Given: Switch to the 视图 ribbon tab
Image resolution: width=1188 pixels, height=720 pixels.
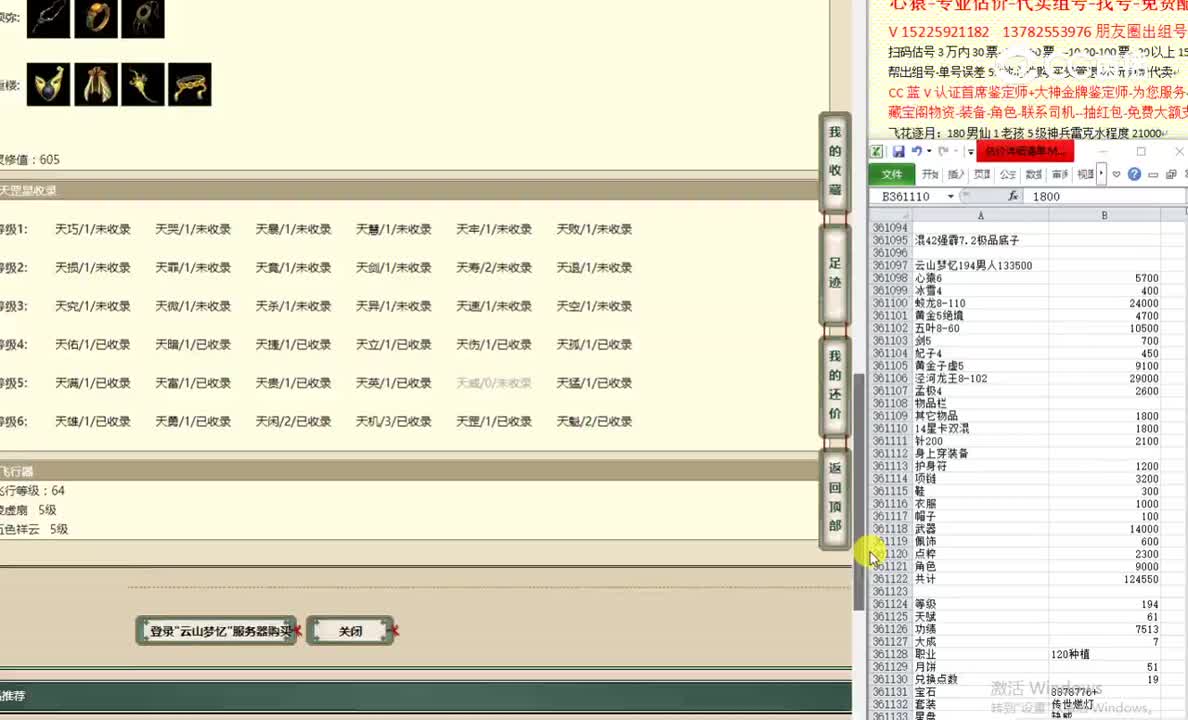Looking at the screenshot, I should click(x=1086, y=174).
